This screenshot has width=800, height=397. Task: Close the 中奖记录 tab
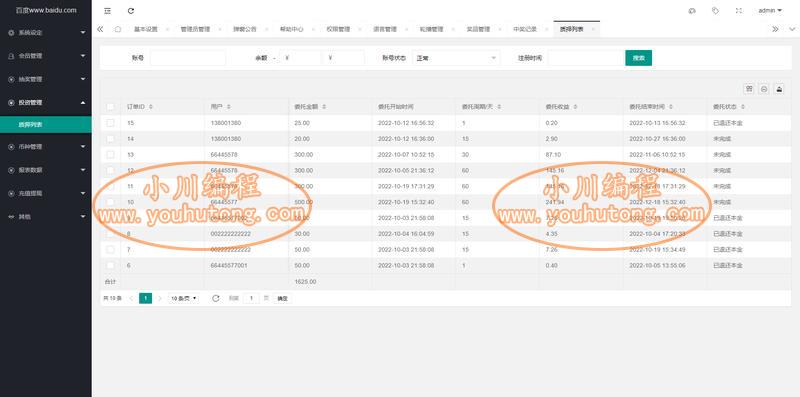(x=546, y=30)
